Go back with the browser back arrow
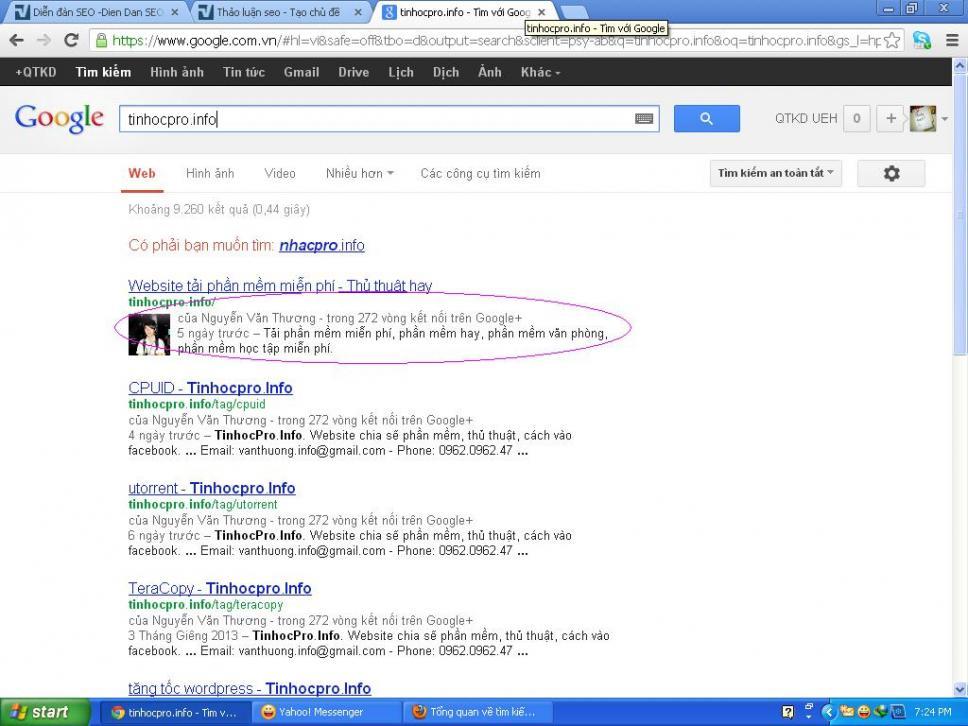Image resolution: width=968 pixels, height=726 pixels. click(x=17, y=41)
